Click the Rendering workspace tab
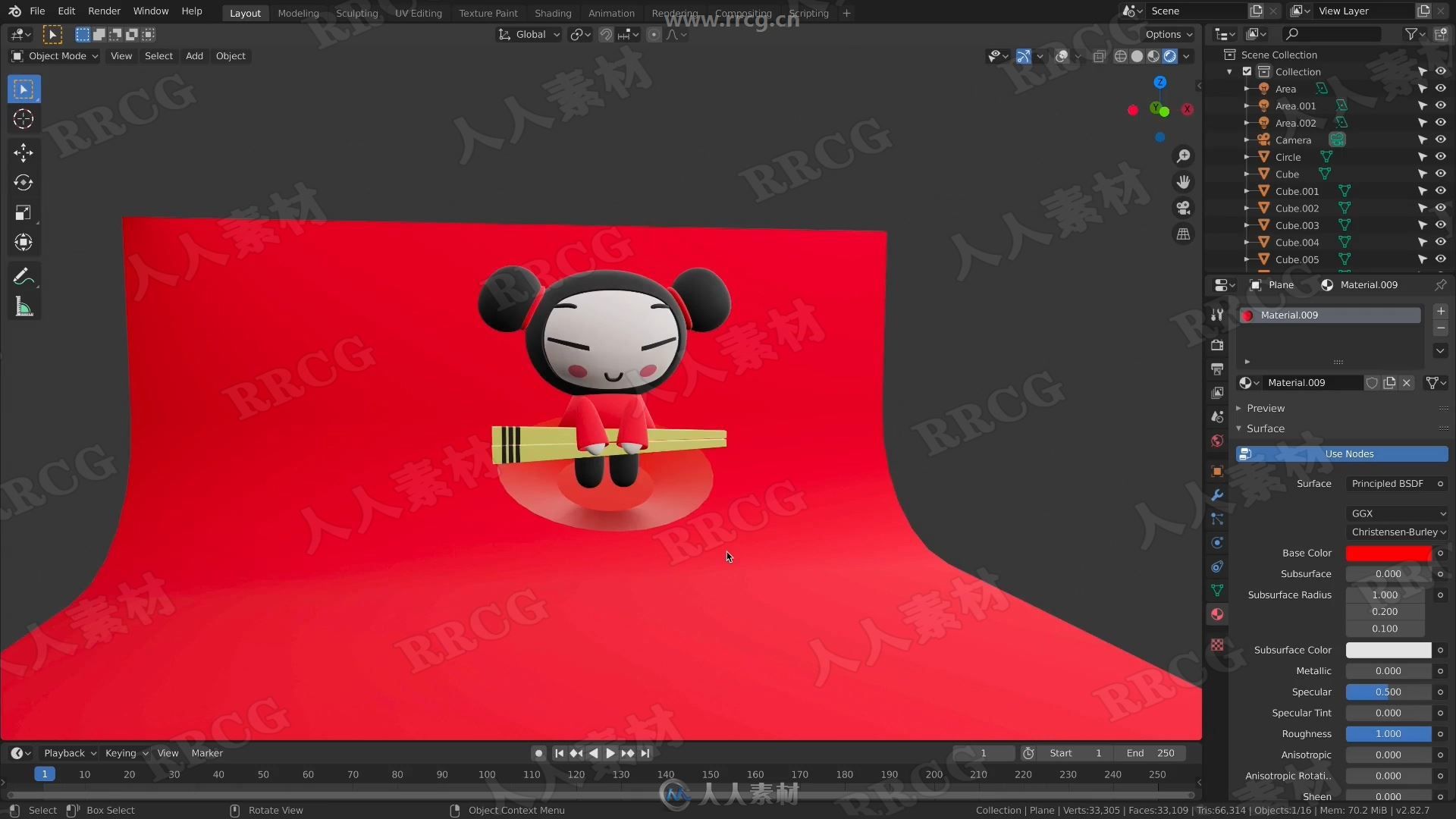The height and width of the screenshot is (819, 1456). click(676, 13)
